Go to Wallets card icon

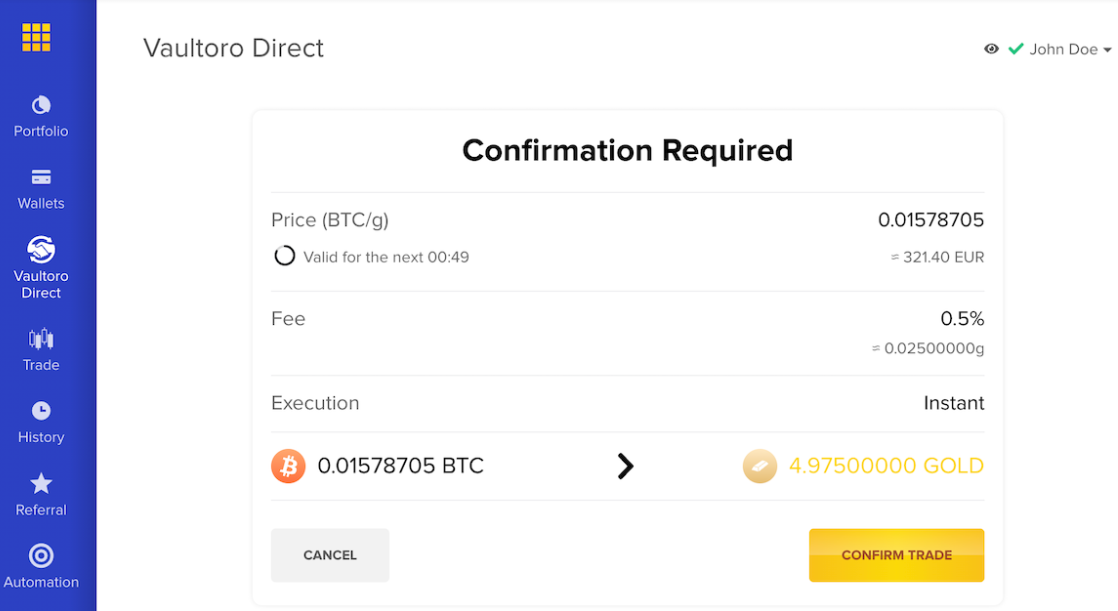(x=41, y=178)
